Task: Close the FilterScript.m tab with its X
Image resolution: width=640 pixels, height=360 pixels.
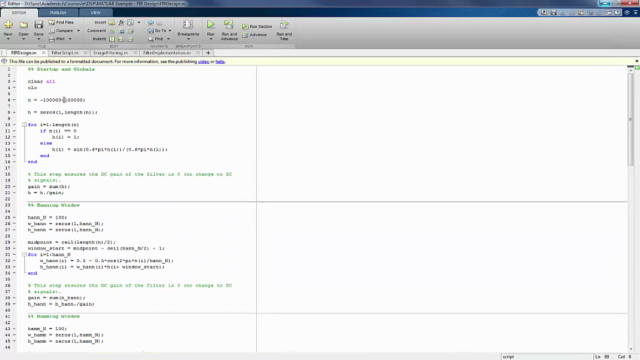Action: click(x=85, y=53)
